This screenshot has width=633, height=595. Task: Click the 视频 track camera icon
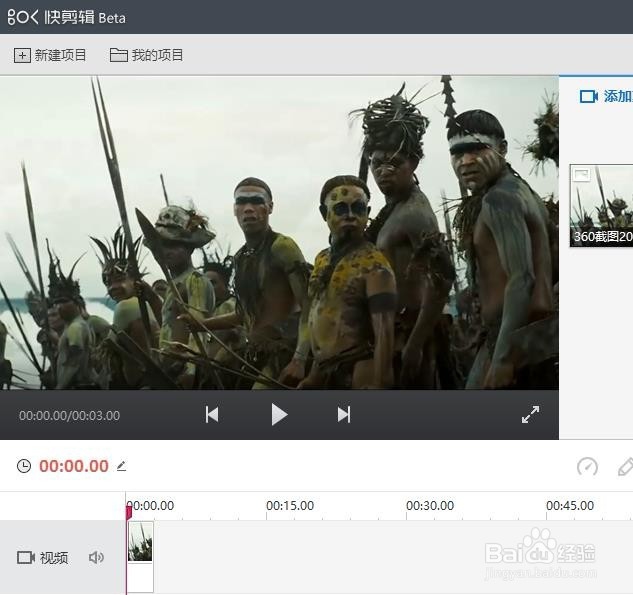click(26, 557)
